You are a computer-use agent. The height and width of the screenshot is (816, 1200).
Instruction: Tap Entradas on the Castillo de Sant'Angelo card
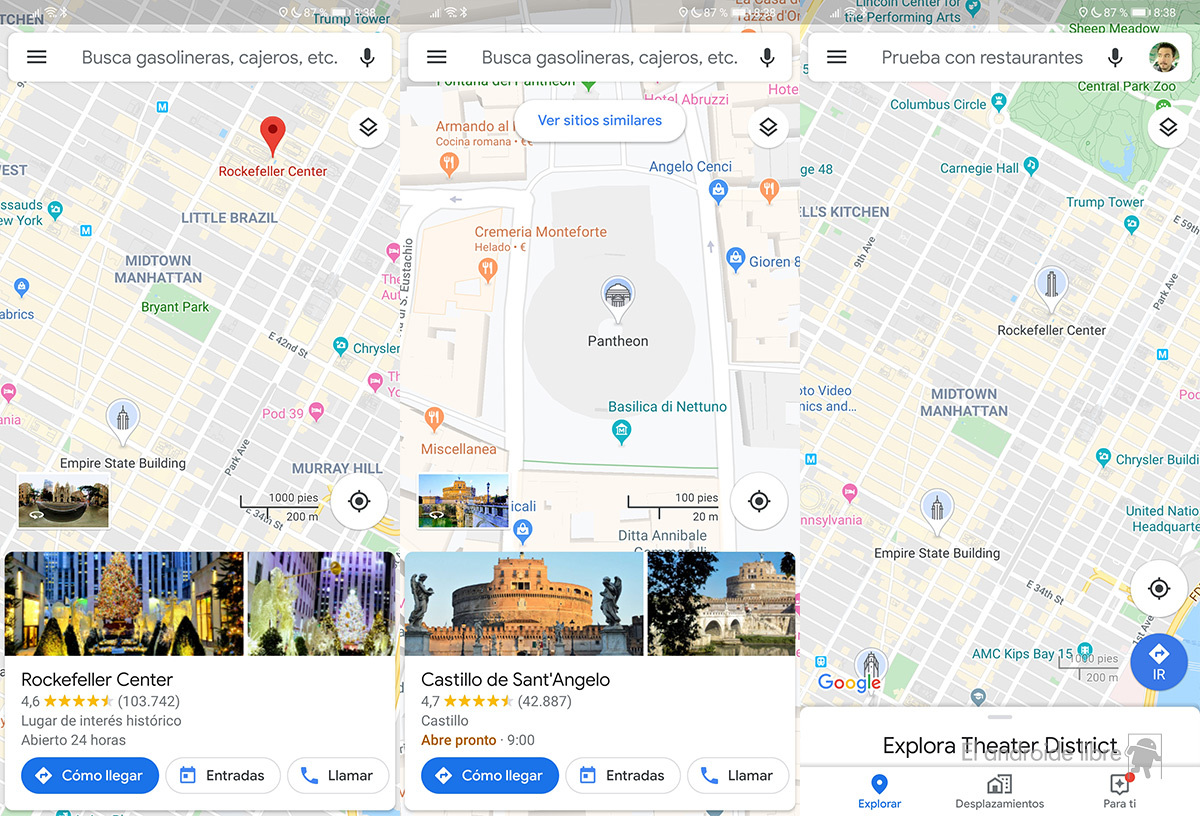point(623,775)
